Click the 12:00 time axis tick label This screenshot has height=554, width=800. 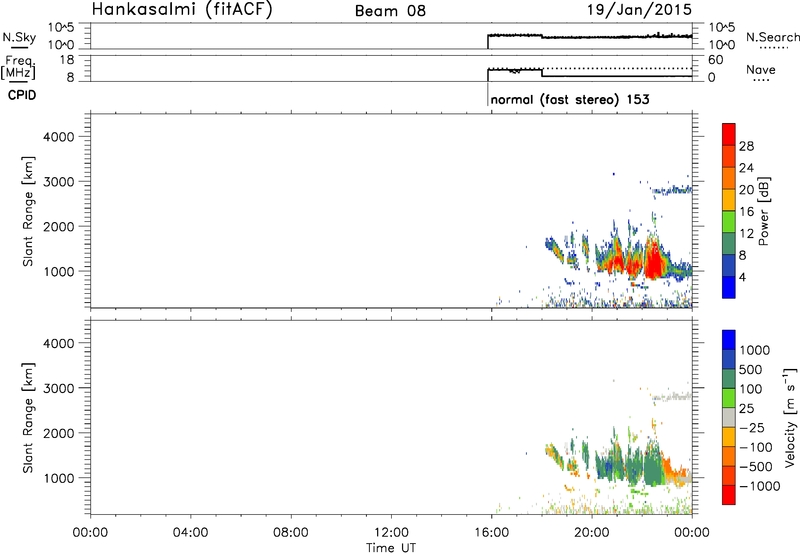coord(391,533)
